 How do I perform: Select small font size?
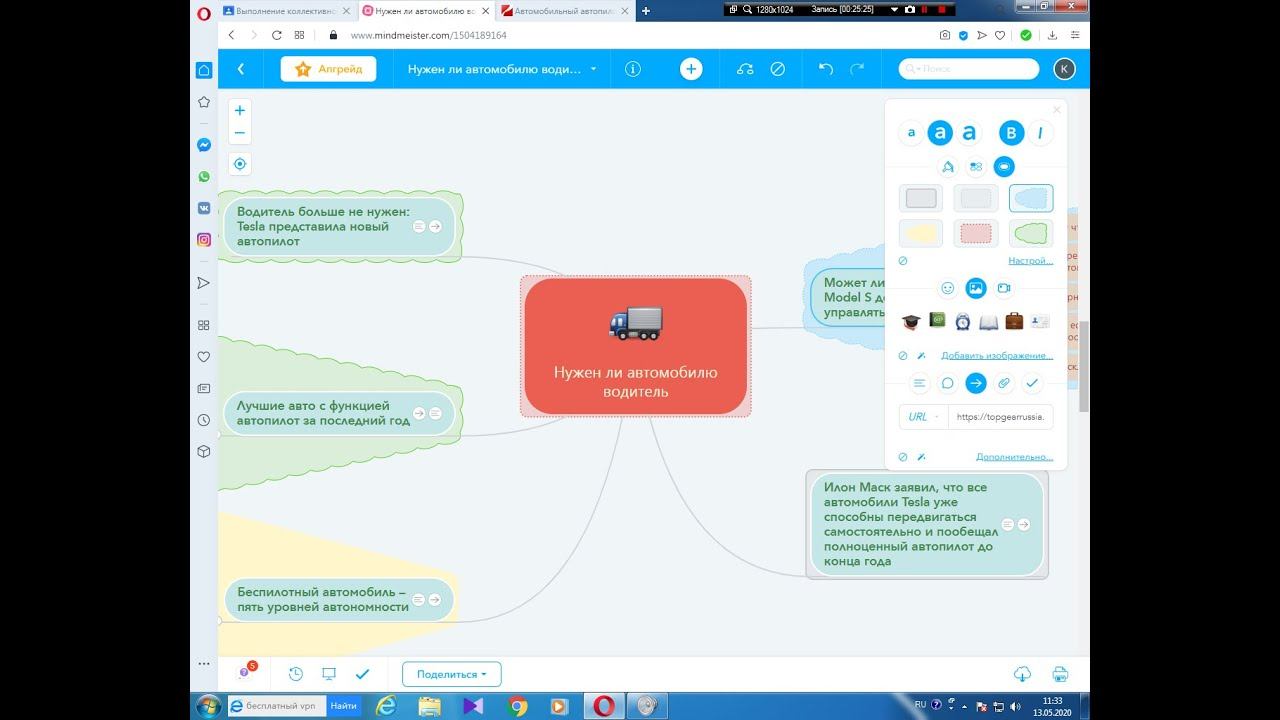[911, 133]
